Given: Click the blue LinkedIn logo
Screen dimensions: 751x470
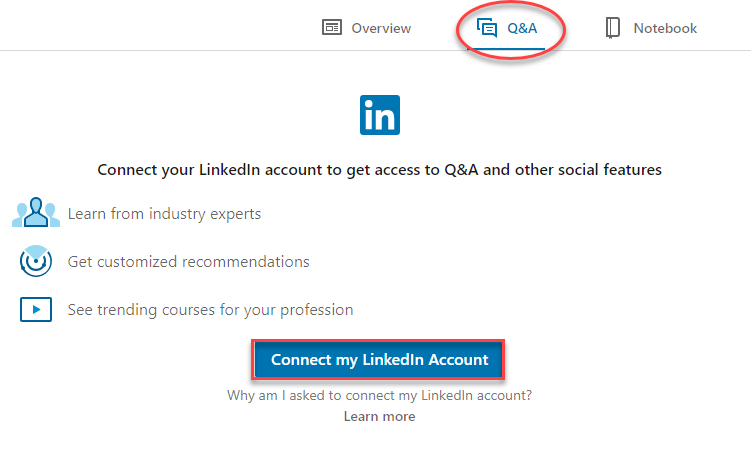Looking at the screenshot, I should [x=380, y=115].
